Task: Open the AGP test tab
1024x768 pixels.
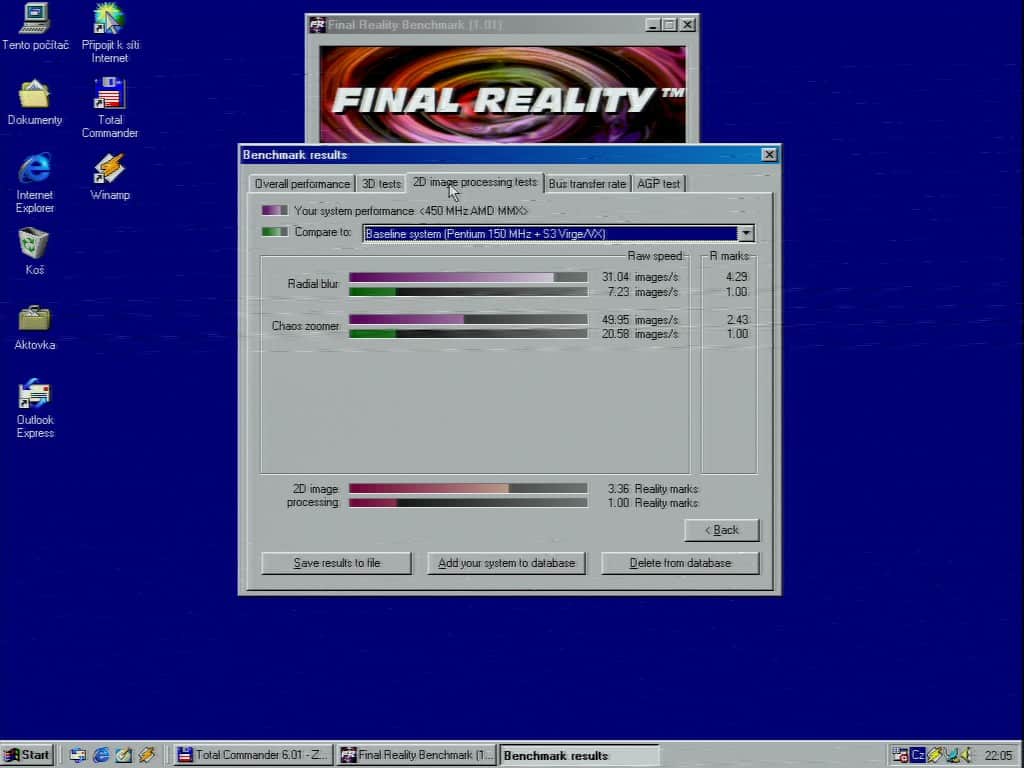Action: 658,184
